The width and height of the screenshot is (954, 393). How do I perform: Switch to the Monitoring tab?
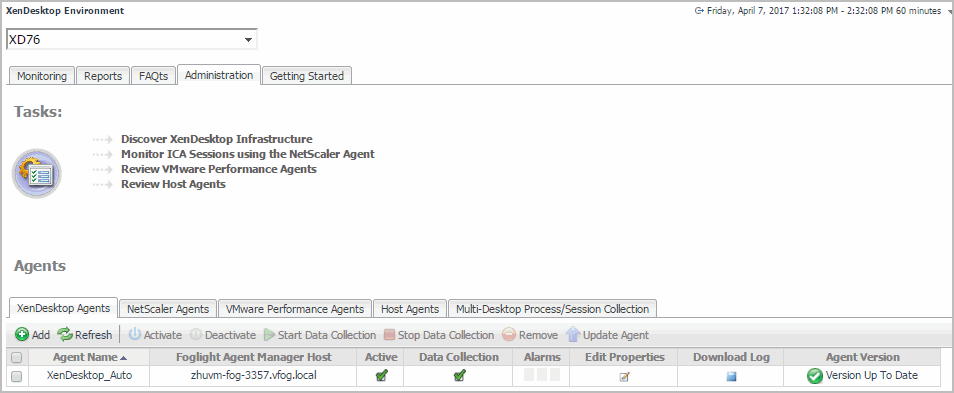[41, 76]
